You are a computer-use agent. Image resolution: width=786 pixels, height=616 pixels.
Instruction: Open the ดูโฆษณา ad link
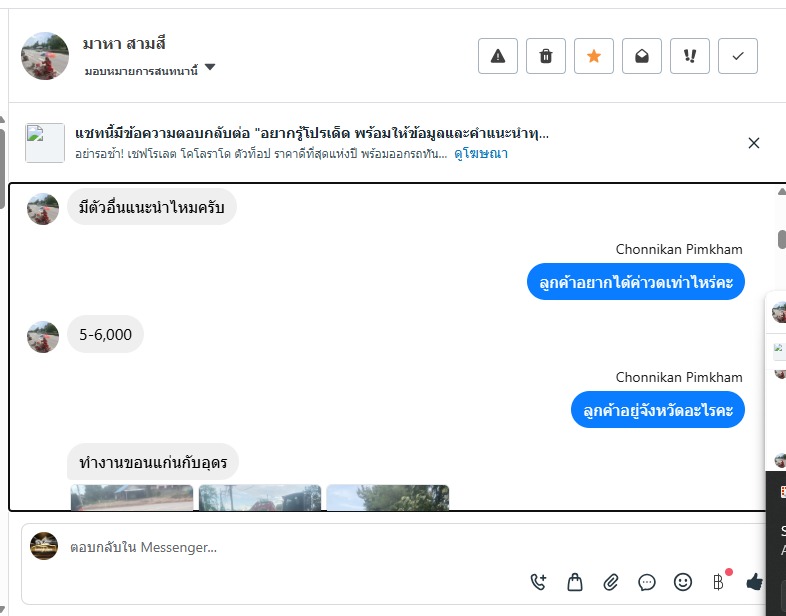click(481, 153)
